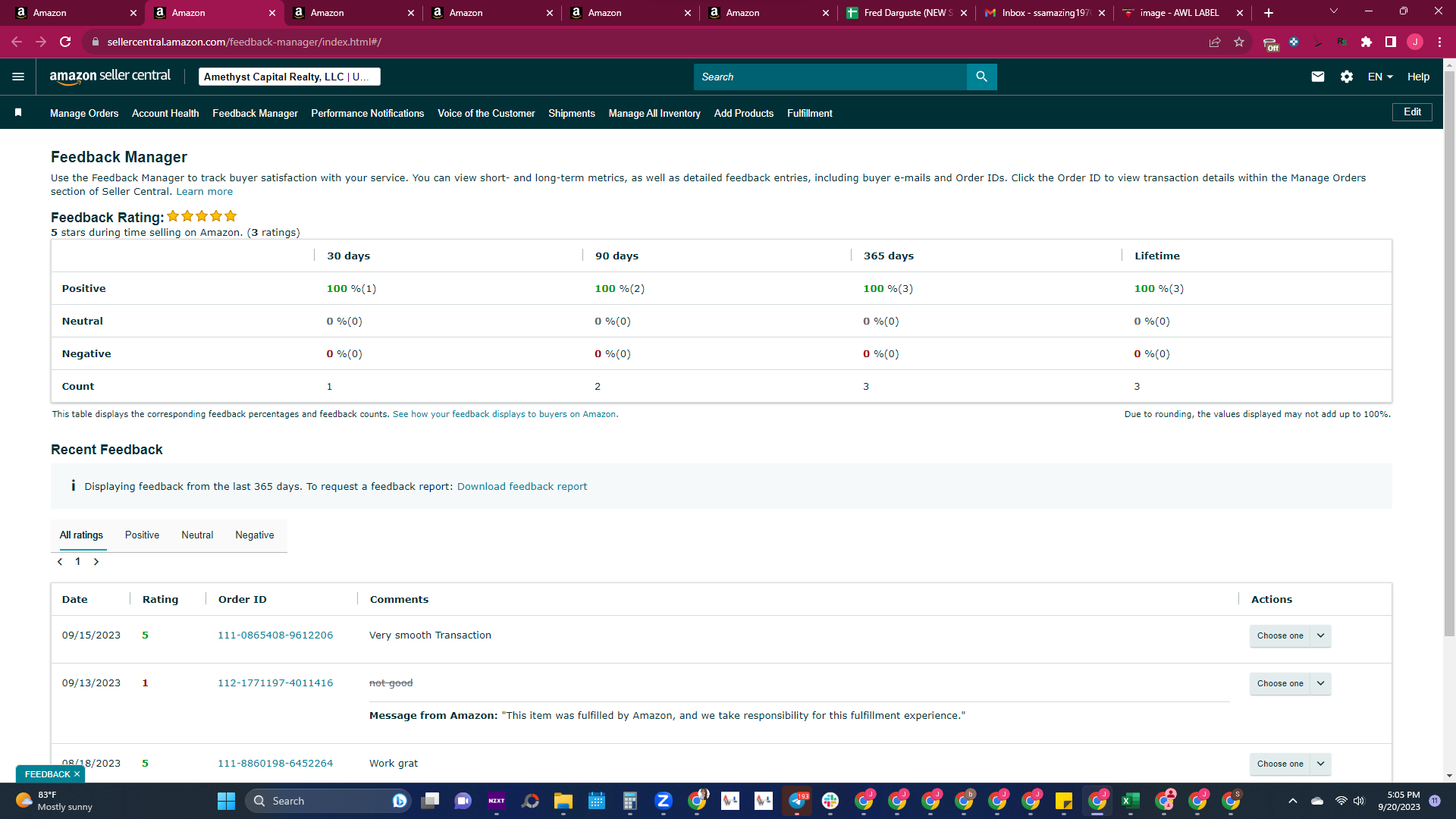Click the extension icon showing Off badge
Image resolution: width=1456 pixels, height=819 pixels.
tap(1270, 43)
